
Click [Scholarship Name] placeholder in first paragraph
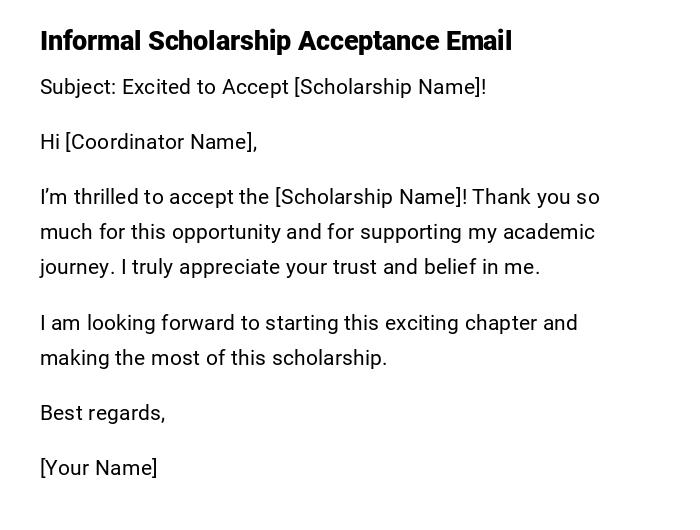point(368,197)
